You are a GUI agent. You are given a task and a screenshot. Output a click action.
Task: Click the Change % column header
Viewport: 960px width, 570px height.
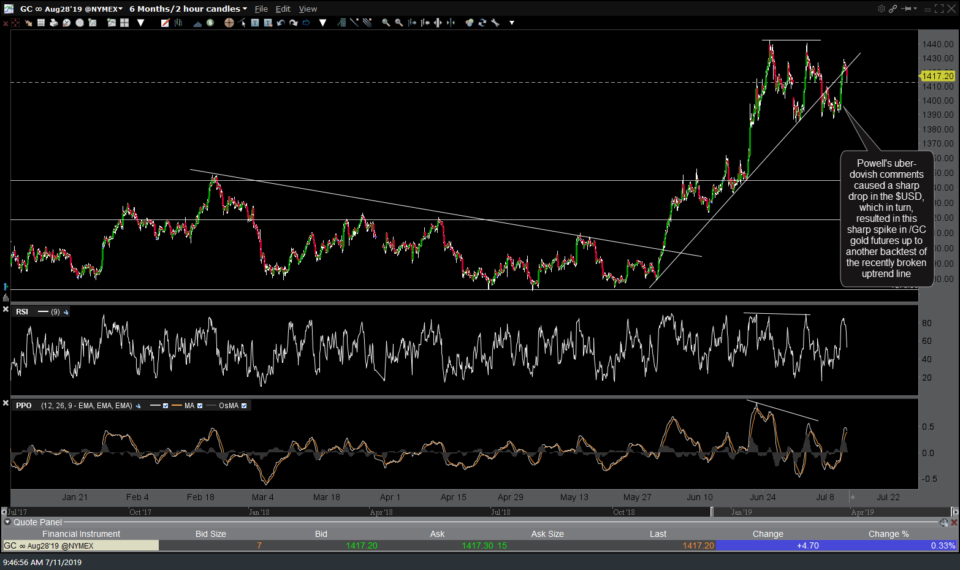point(888,534)
